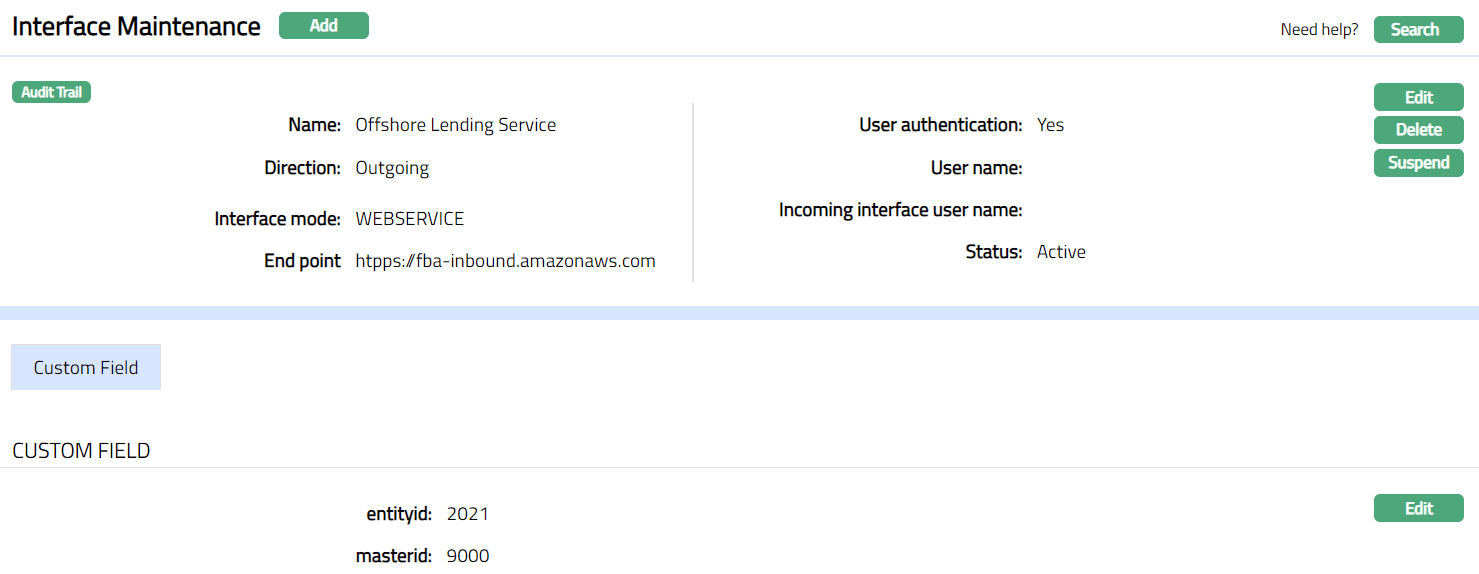
Task: Suspend the active interface
Action: [1418, 163]
